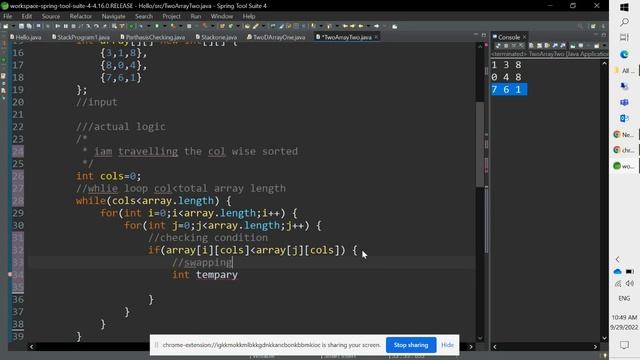640x360 pixels.
Task: Toggle the Pin Console button
Action: [573, 46]
